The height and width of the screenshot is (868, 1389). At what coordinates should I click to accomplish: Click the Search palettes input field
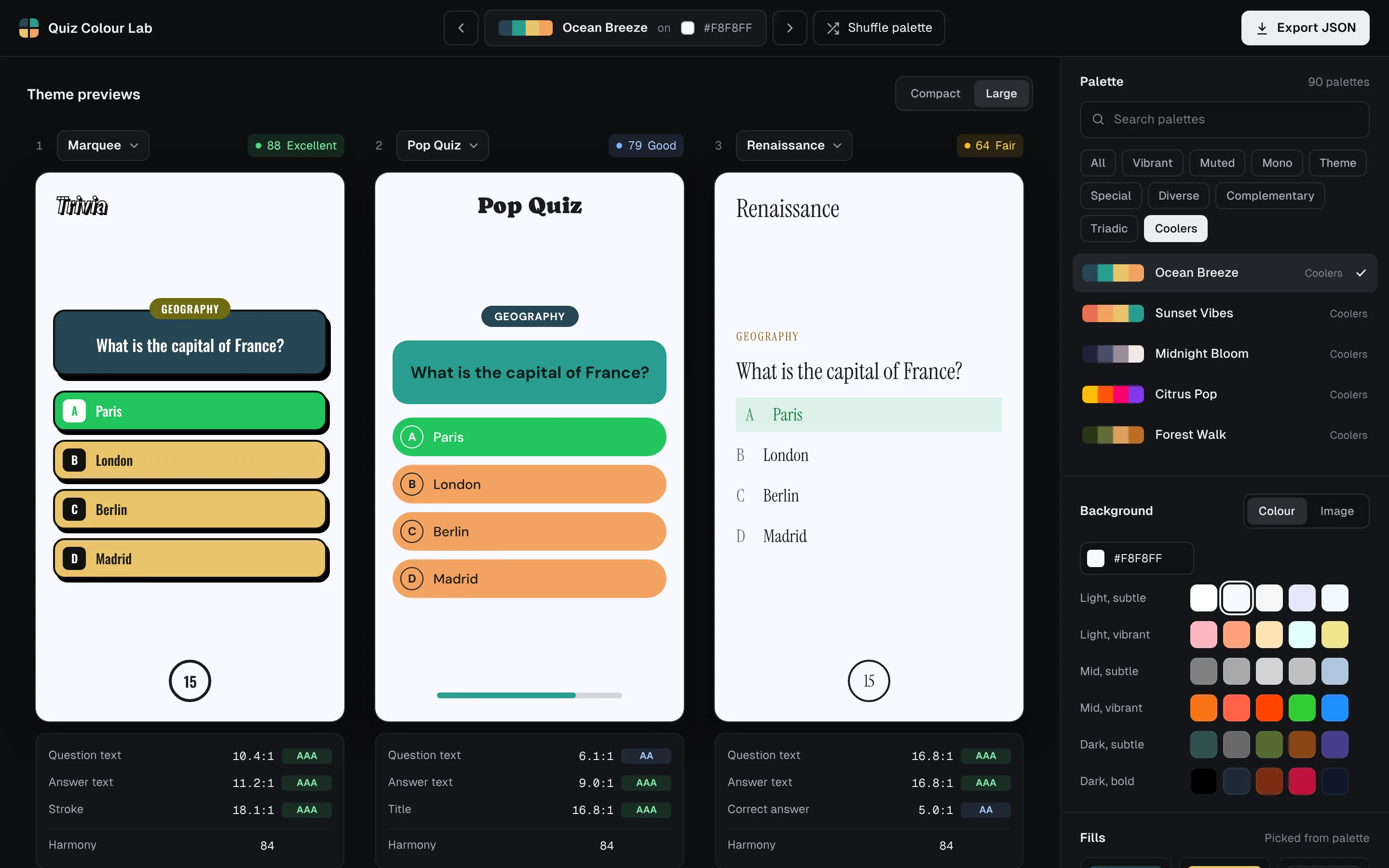(x=1224, y=120)
